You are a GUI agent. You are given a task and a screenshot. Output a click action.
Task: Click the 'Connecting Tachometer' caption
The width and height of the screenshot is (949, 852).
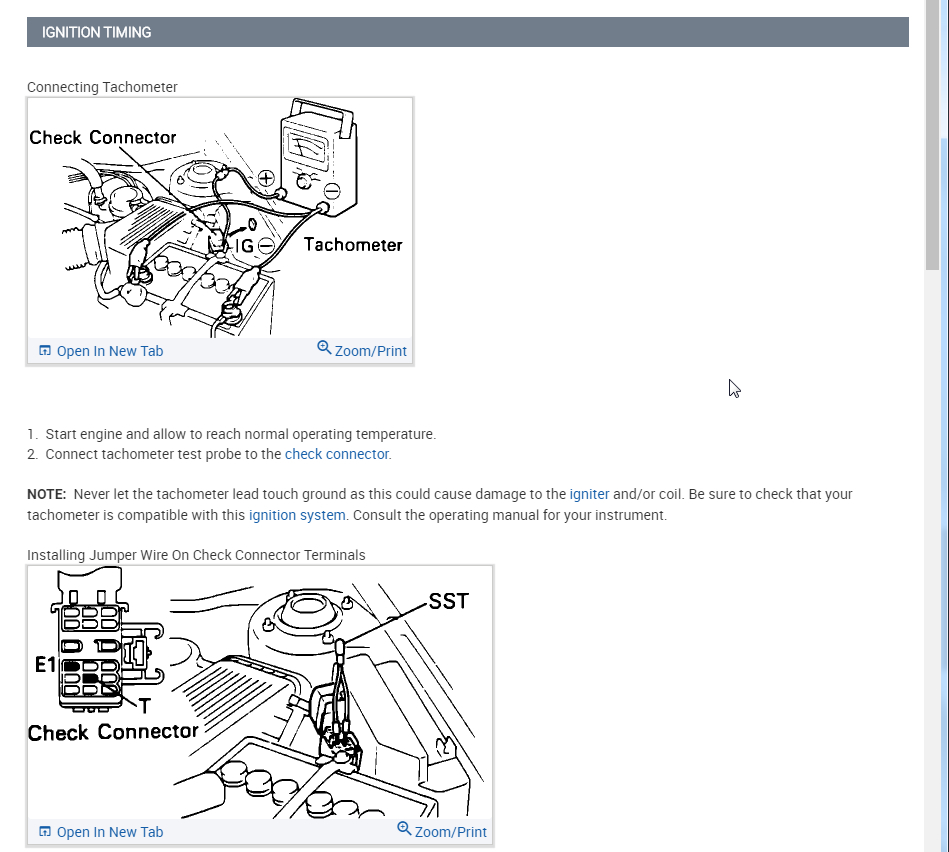[102, 87]
